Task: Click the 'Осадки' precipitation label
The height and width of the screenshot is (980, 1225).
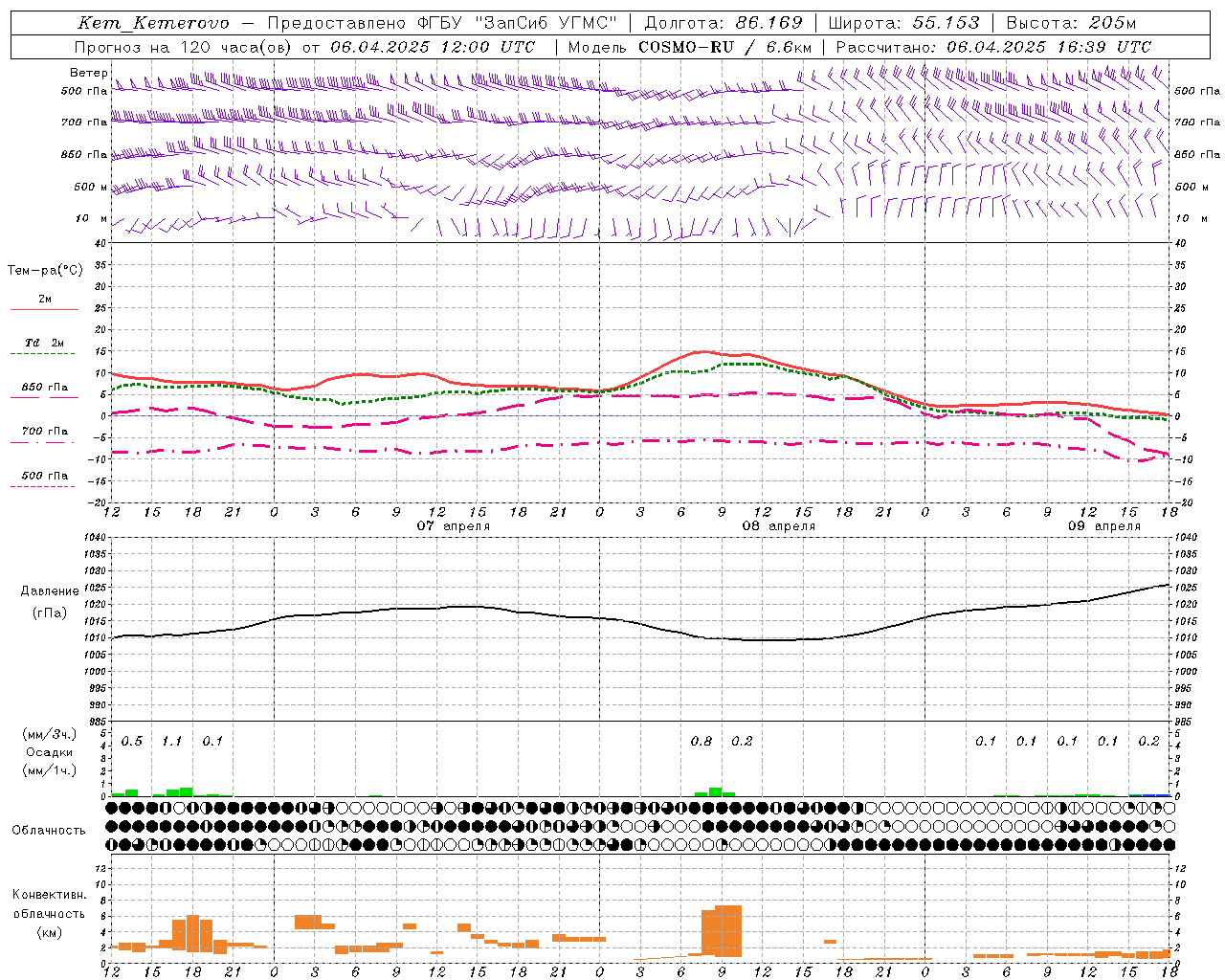Action: pos(49,752)
